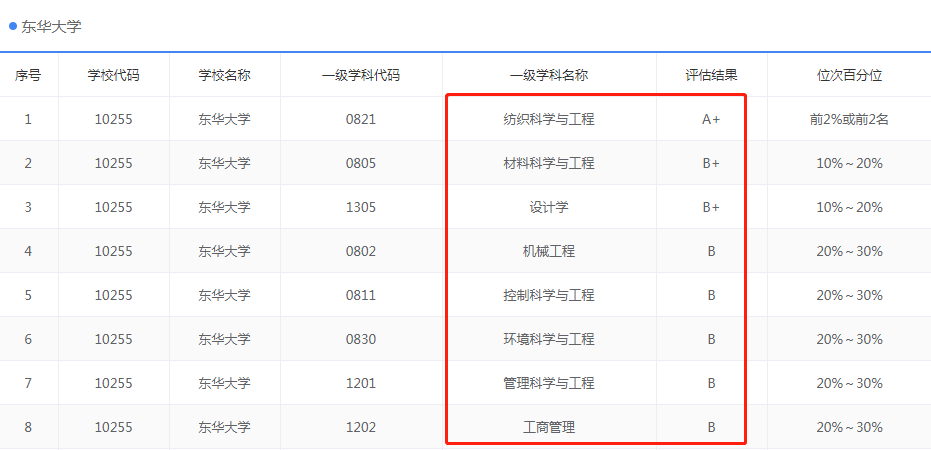Click the 序号 column header
The image size is (931, 450).
[x=28, y=75]
